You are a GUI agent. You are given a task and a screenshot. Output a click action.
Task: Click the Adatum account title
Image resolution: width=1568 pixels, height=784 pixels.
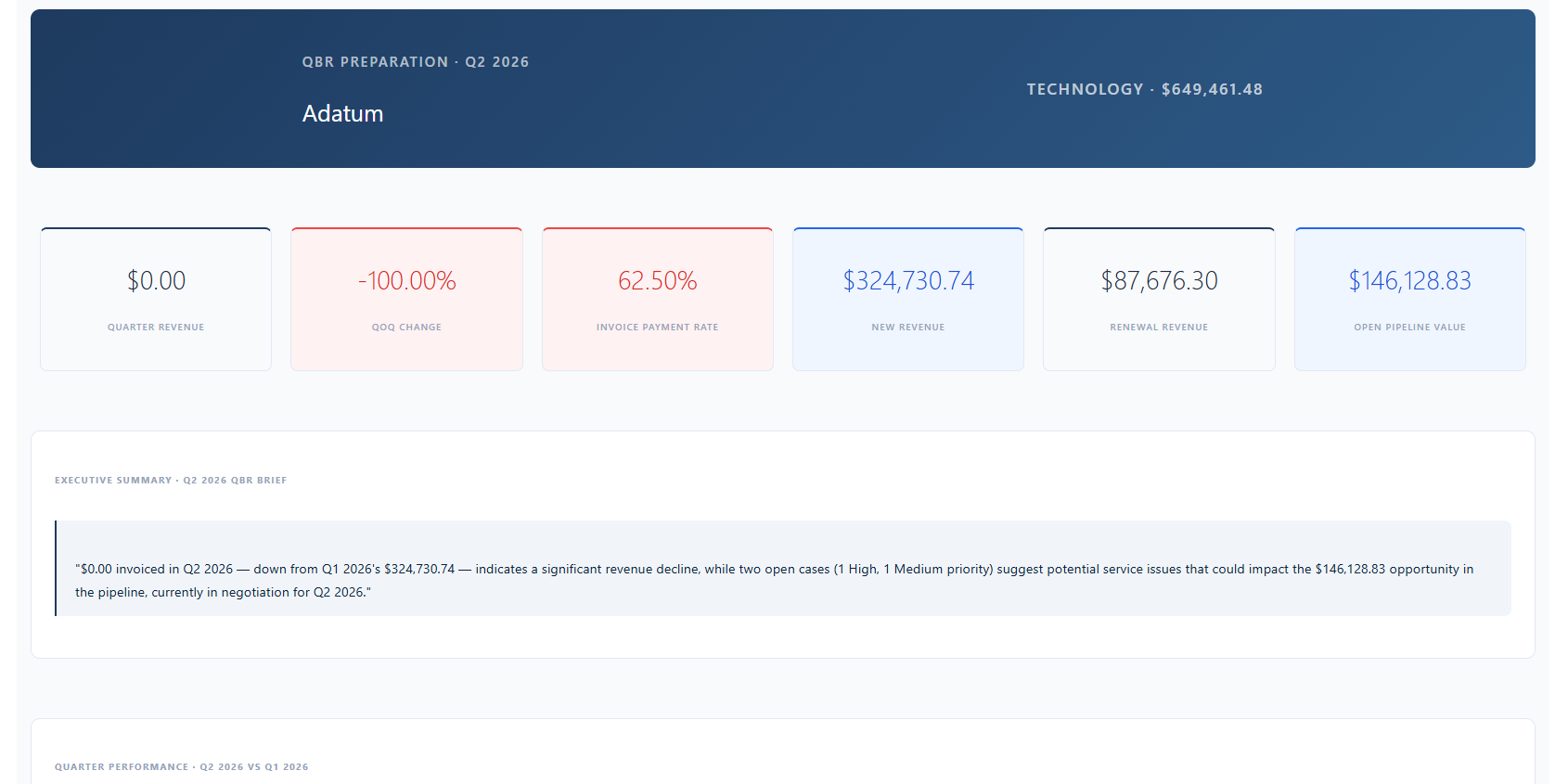click(x=342, y=113)
